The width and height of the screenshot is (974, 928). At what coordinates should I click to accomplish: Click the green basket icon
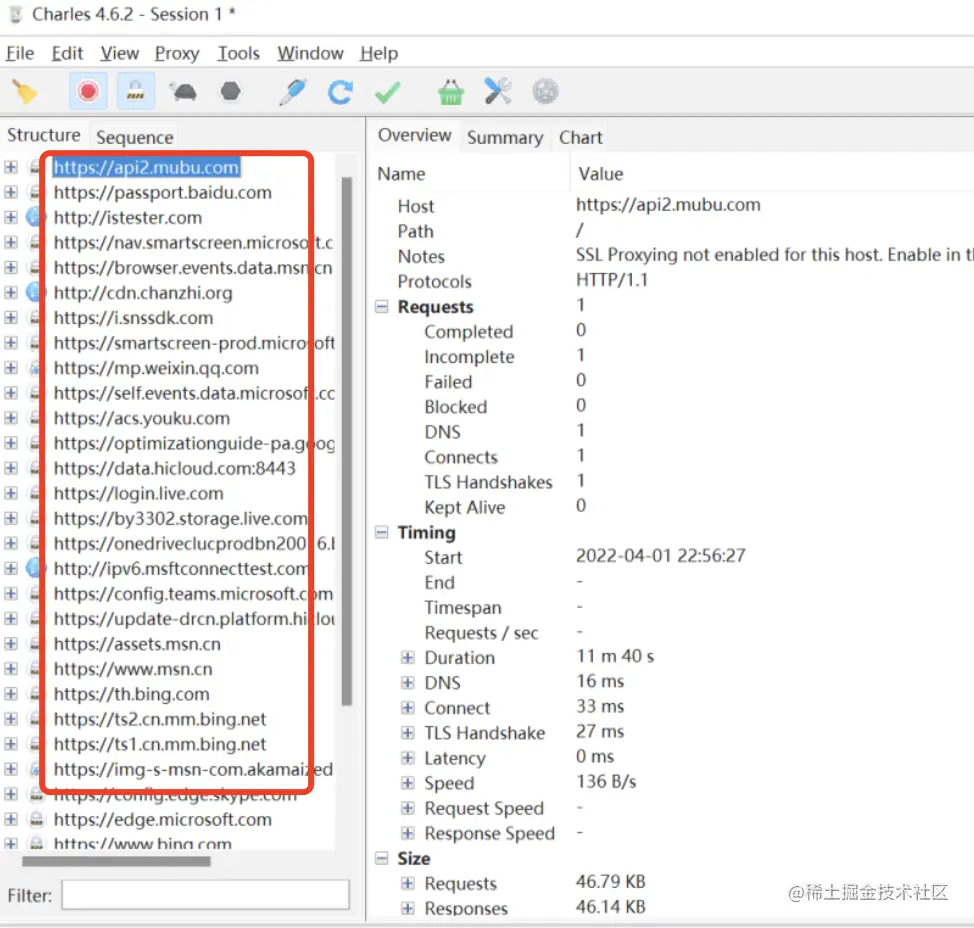coord(450,92)
